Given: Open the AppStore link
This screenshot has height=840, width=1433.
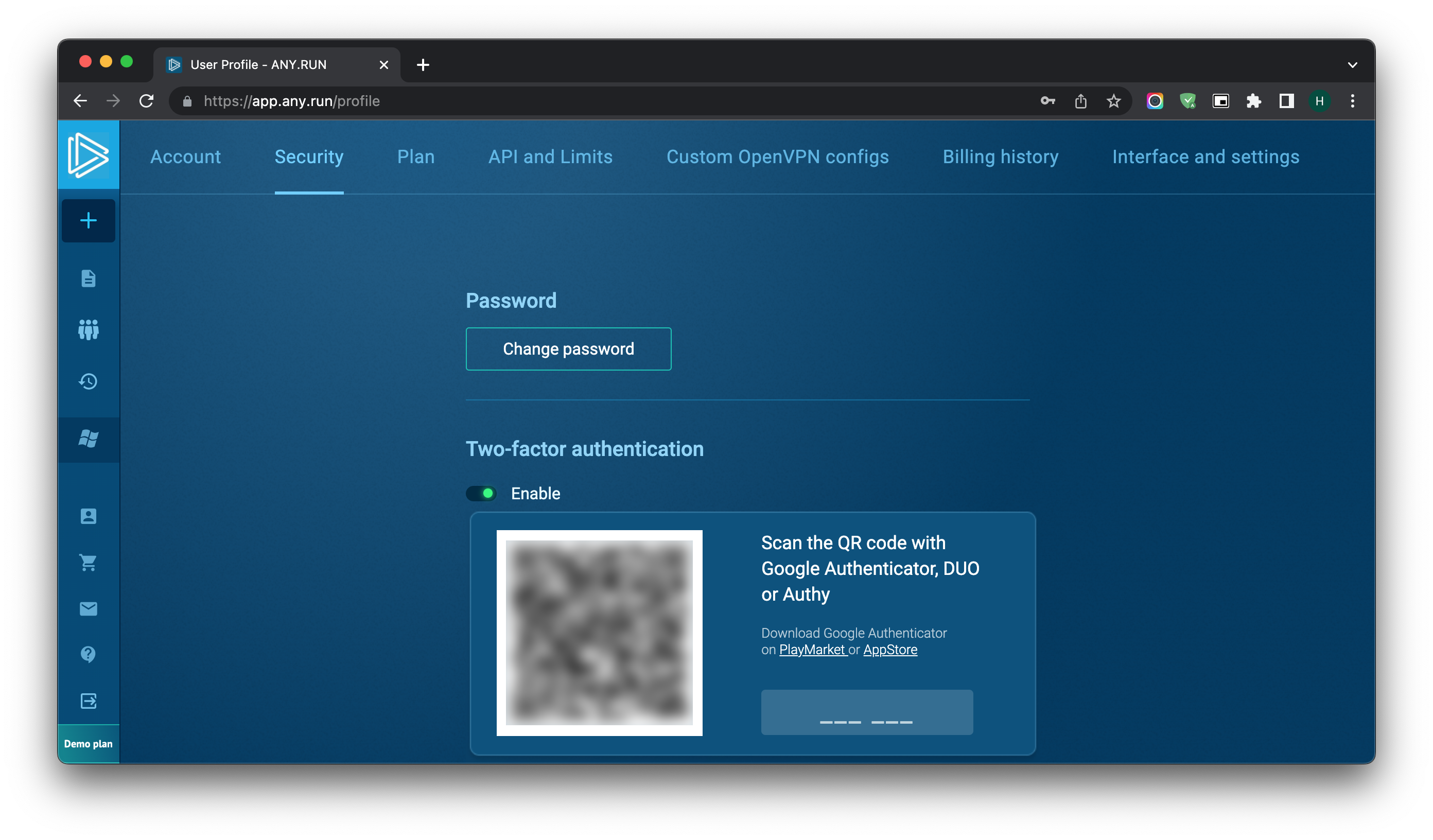Looking at the screenshot, I should point(890,650).
